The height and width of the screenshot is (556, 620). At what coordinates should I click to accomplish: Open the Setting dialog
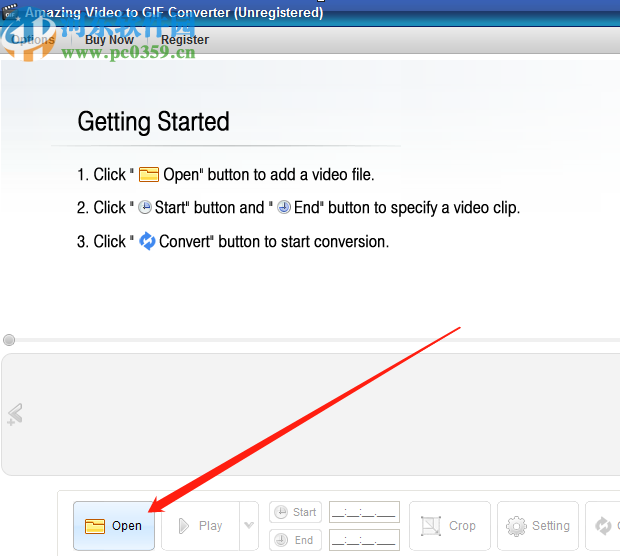pyautogui.click(x=538, y=526)
